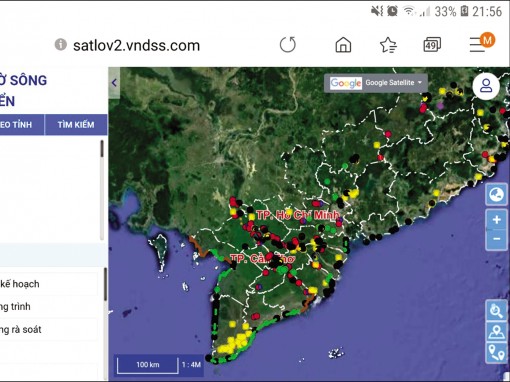Activate the locate position on map tool
Screen dimensions: 510x382
coord(496,332)
